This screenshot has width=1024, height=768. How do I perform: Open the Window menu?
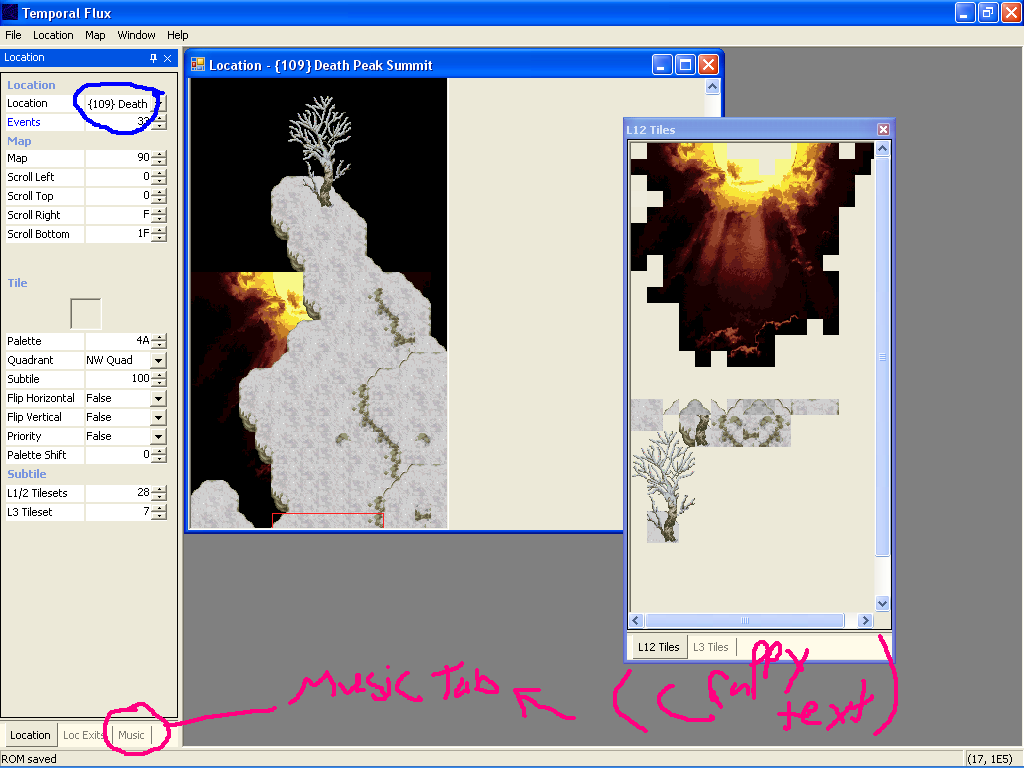coord(136,35)
